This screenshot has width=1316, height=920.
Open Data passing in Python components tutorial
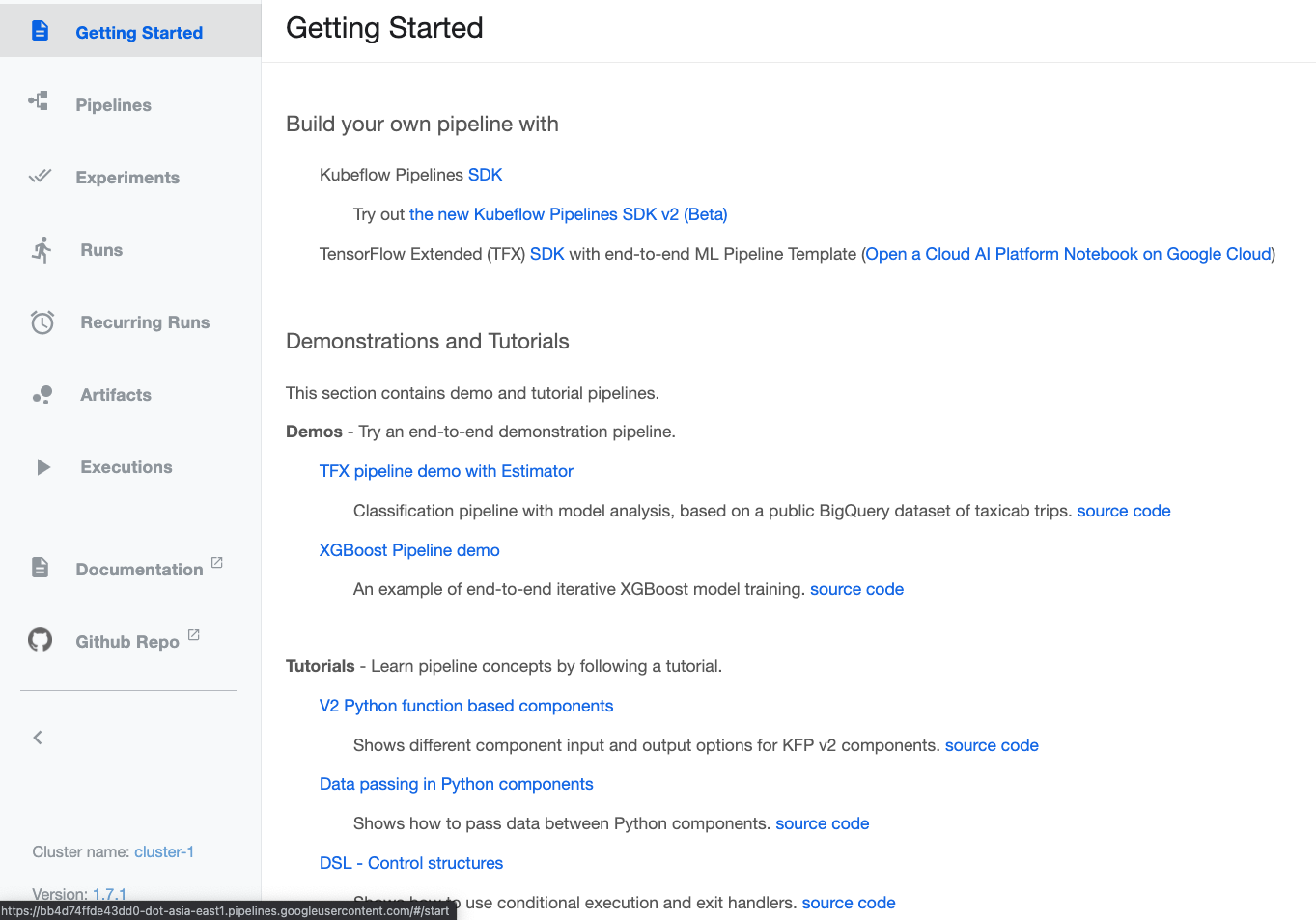pyautogui.click(x=456, y=784)
